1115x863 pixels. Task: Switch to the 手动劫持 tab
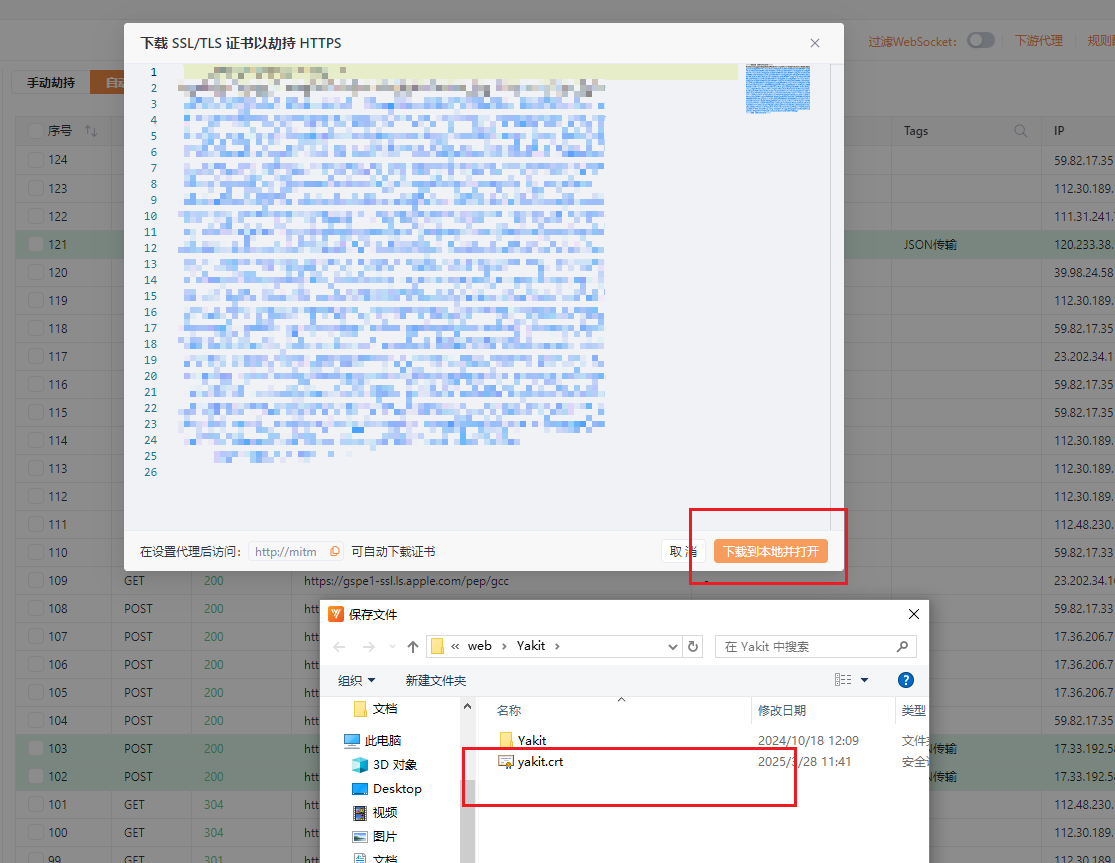click(x=51, y=82)
